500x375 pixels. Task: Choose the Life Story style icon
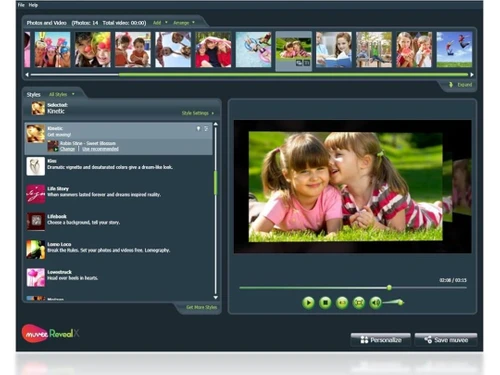pos(36,194)
